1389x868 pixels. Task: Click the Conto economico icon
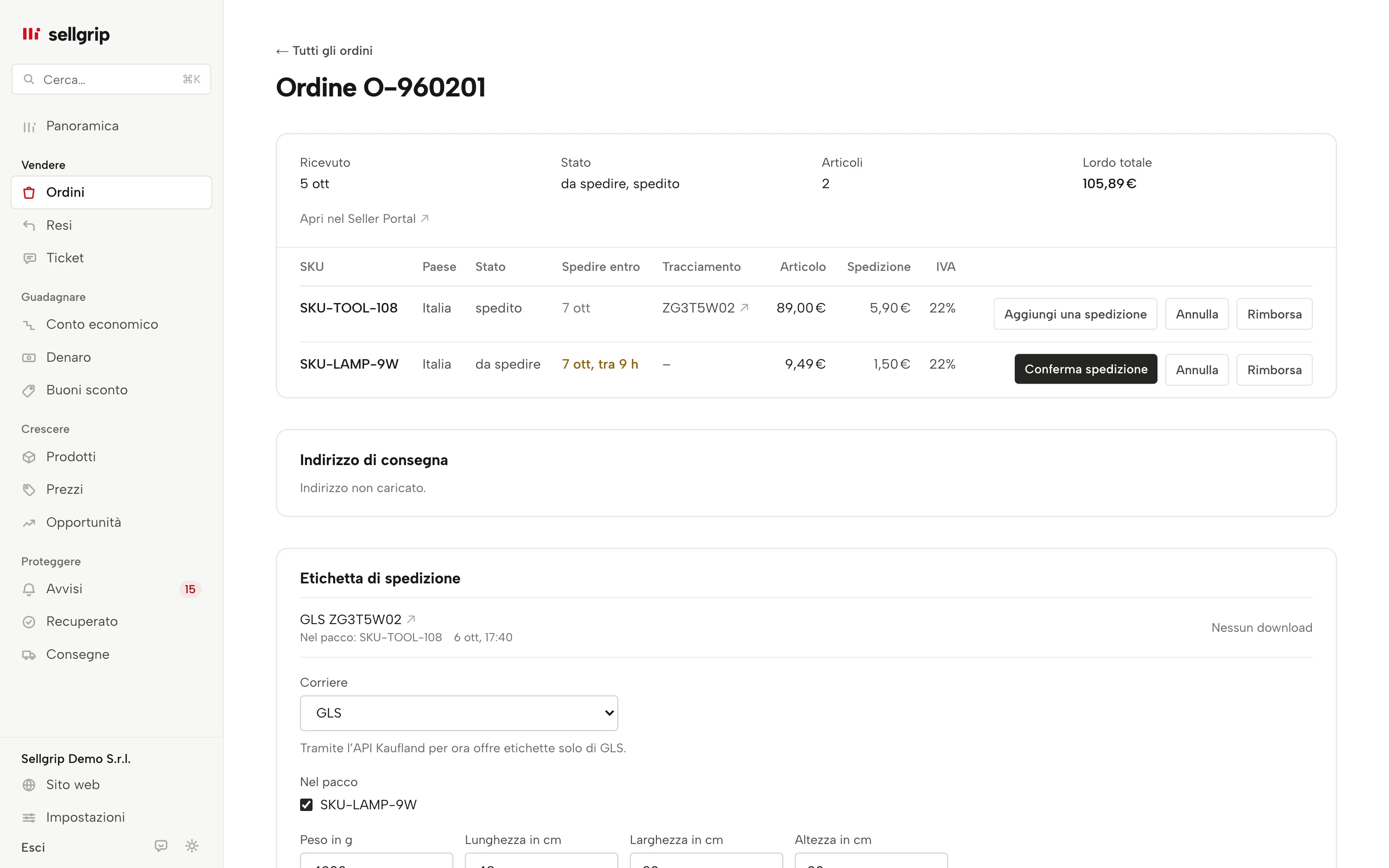(x=29, y=325)
